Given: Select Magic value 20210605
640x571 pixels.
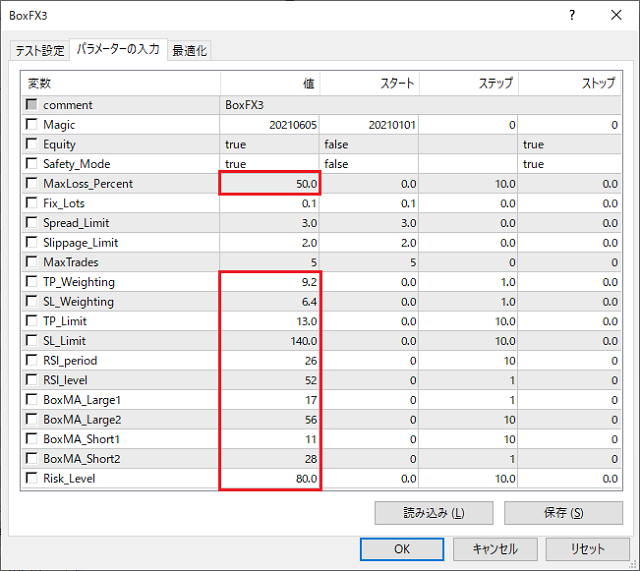Looking at the screenshot, I should [269, 124].
